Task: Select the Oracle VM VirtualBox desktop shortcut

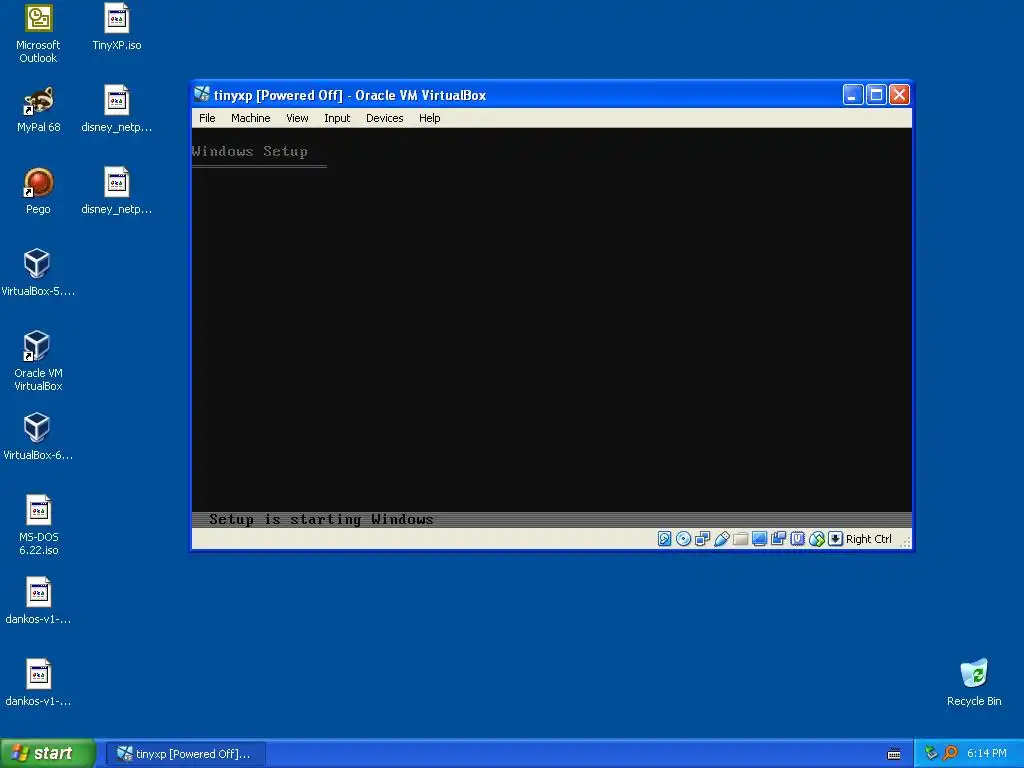Action: [x=38, y=360]
